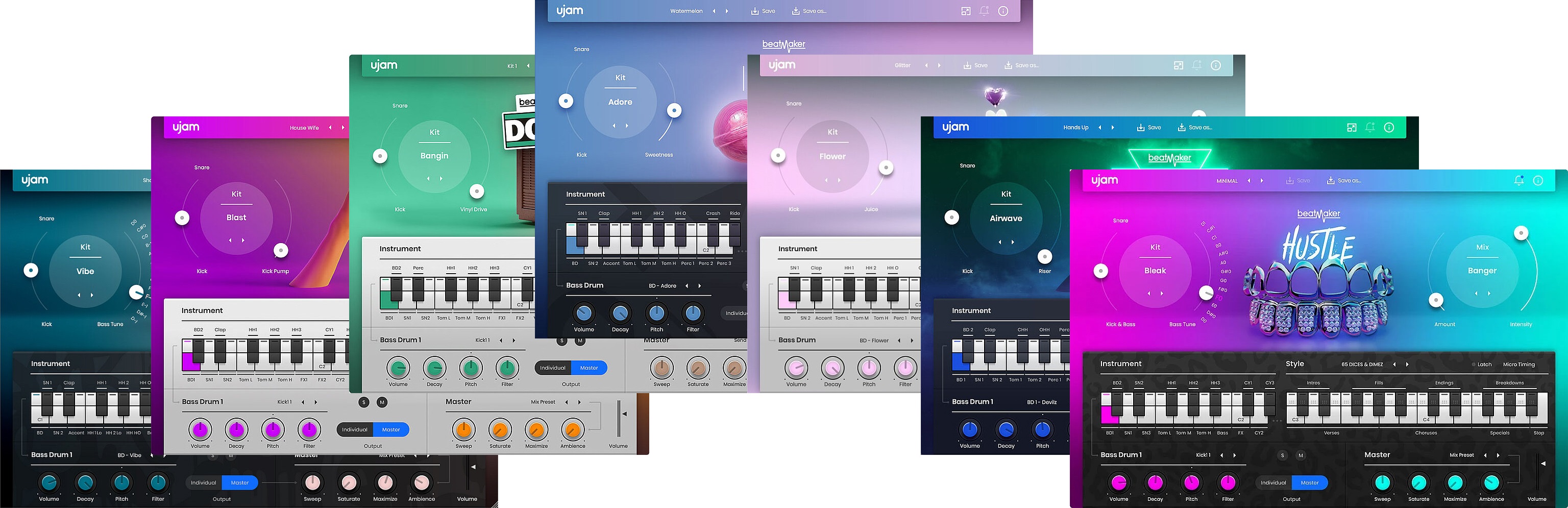Adjust the master Volume slider in Hustle window
Screen dimensions: 1568x508
point(1542,464)
